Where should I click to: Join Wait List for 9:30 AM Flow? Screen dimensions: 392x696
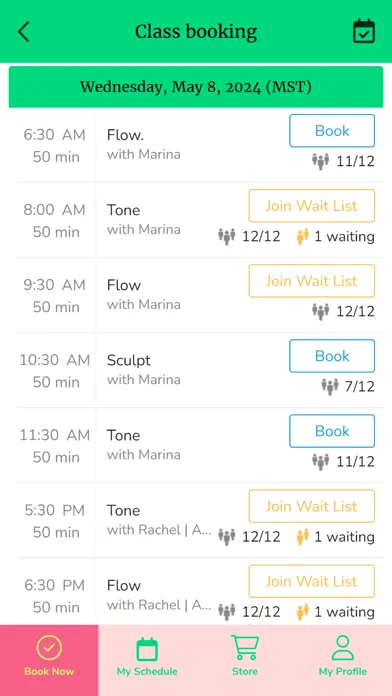pos(312,281)
